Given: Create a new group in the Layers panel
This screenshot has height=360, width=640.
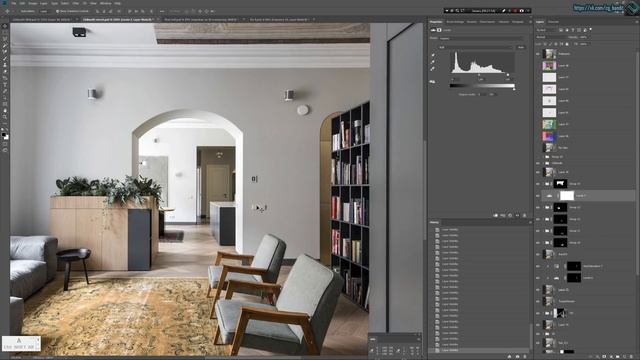Looking at the screenshot, I should click(618, 357).
